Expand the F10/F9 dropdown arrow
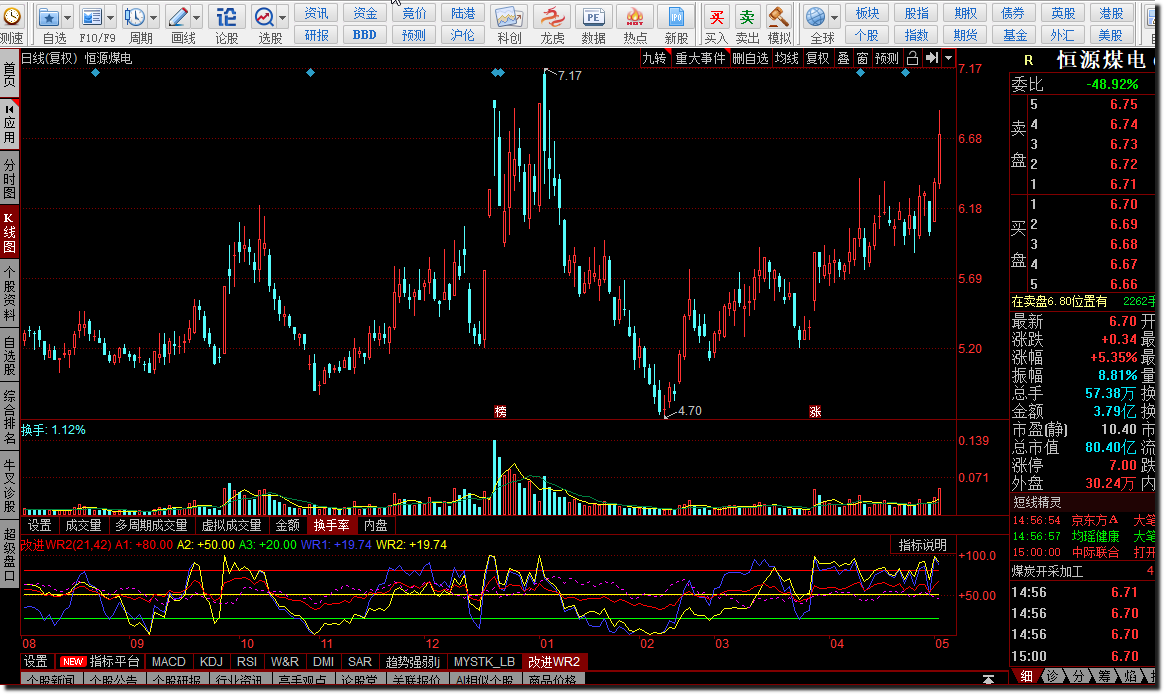1165x694 pixels. (111, 16)
